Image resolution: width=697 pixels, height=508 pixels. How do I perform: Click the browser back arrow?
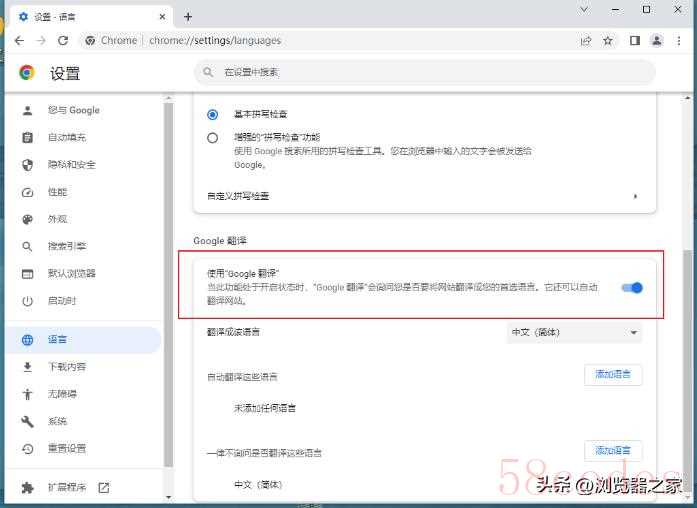19,40
